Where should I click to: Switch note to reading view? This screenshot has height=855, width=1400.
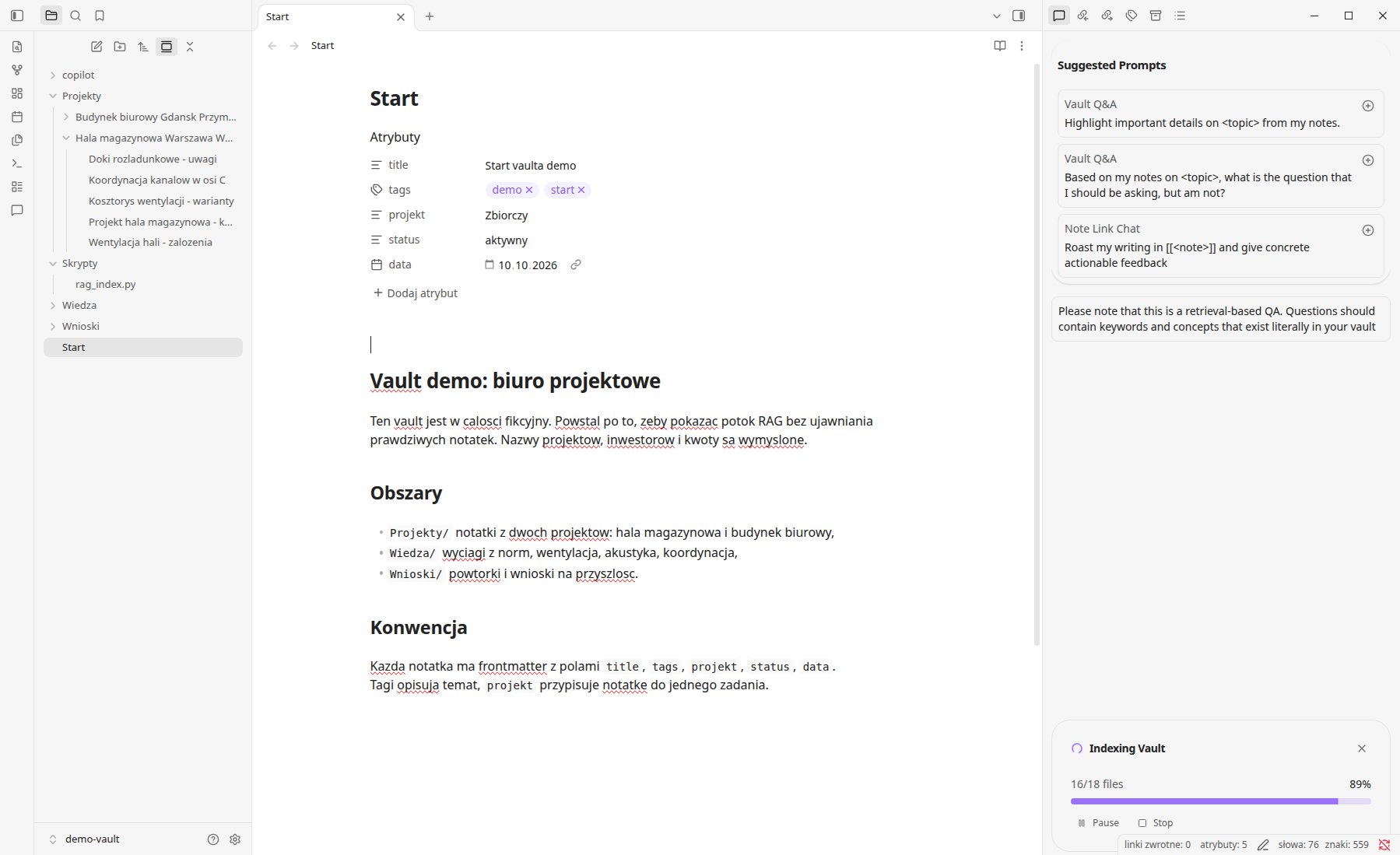point(1000,46)
